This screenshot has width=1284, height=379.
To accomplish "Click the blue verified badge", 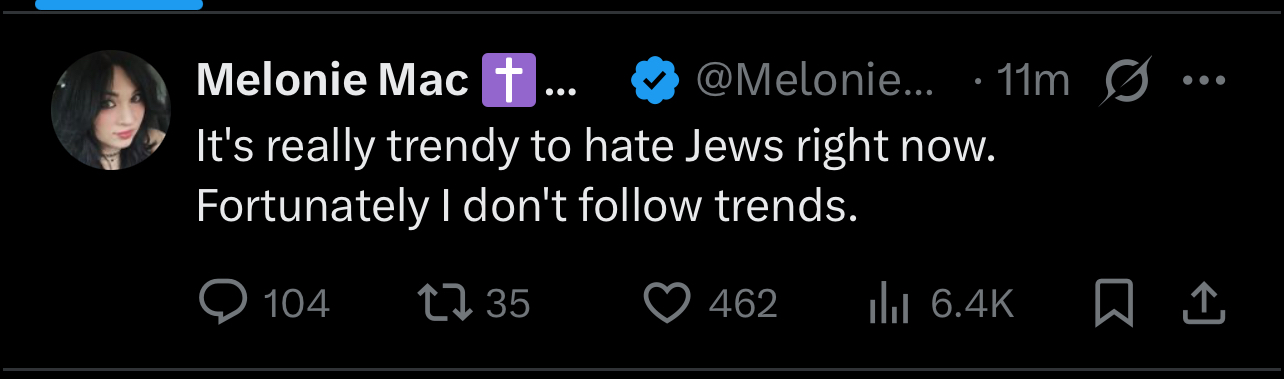I will tap(656, 82).
